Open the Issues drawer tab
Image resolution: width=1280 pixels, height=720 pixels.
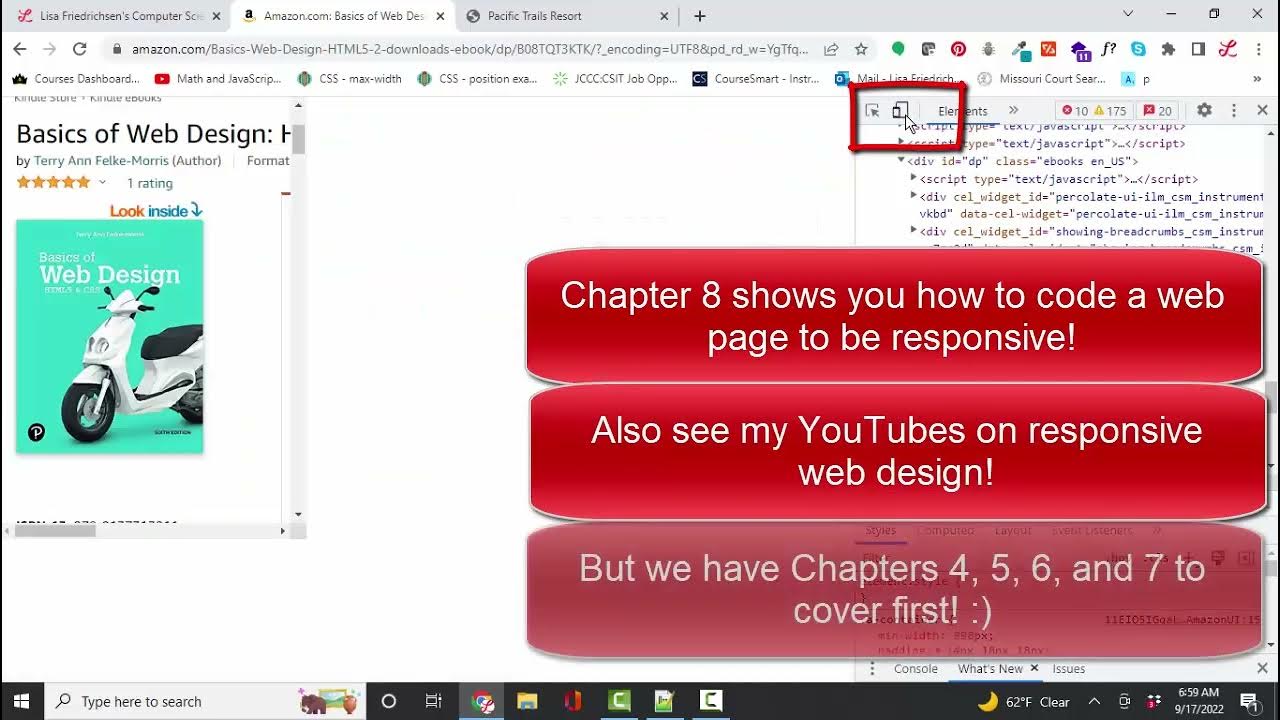point(1068,669)
